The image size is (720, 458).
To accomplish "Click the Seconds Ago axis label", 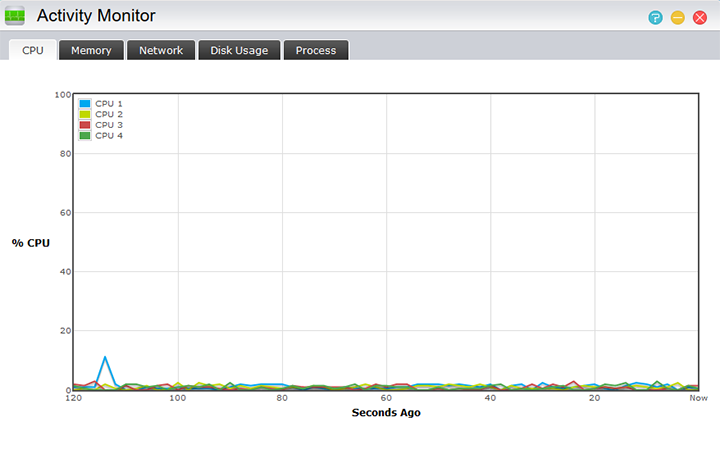I will (x=386, y=412).
